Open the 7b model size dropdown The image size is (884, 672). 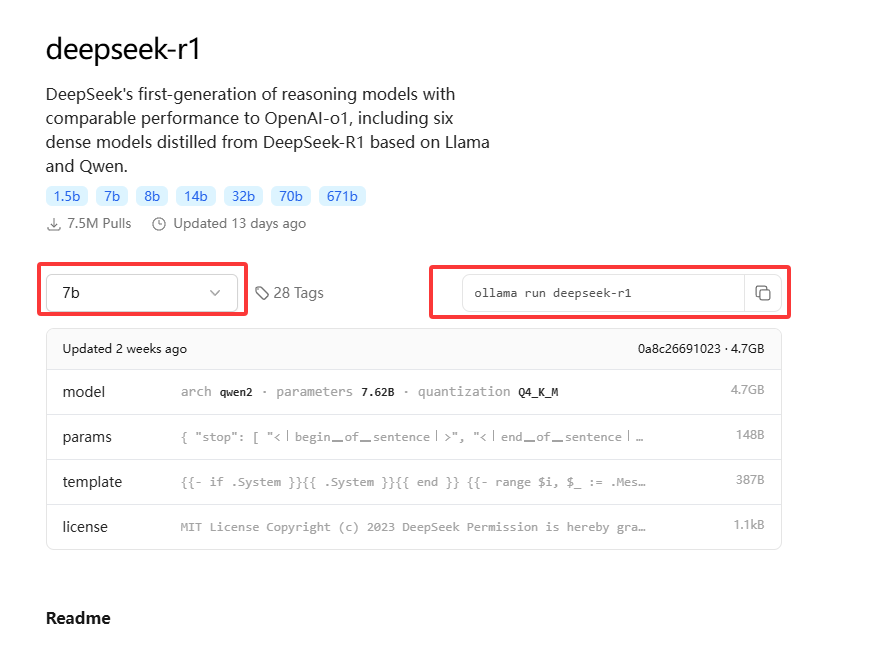(x=142, y=293)
